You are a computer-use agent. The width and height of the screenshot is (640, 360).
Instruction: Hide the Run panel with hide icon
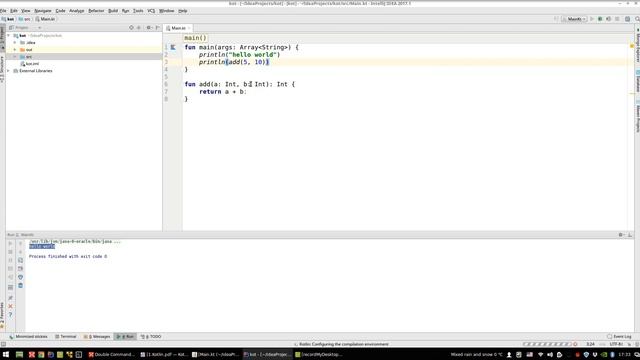pos(630,235)
